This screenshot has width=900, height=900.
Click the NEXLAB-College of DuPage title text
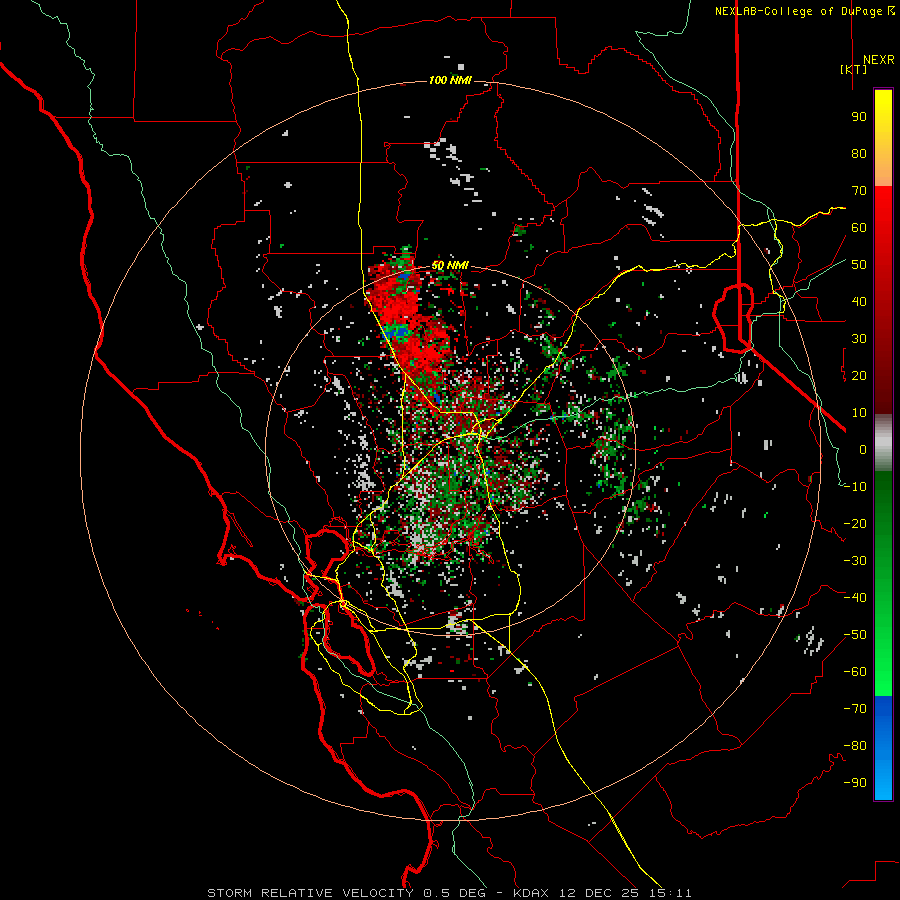(804, 11)
